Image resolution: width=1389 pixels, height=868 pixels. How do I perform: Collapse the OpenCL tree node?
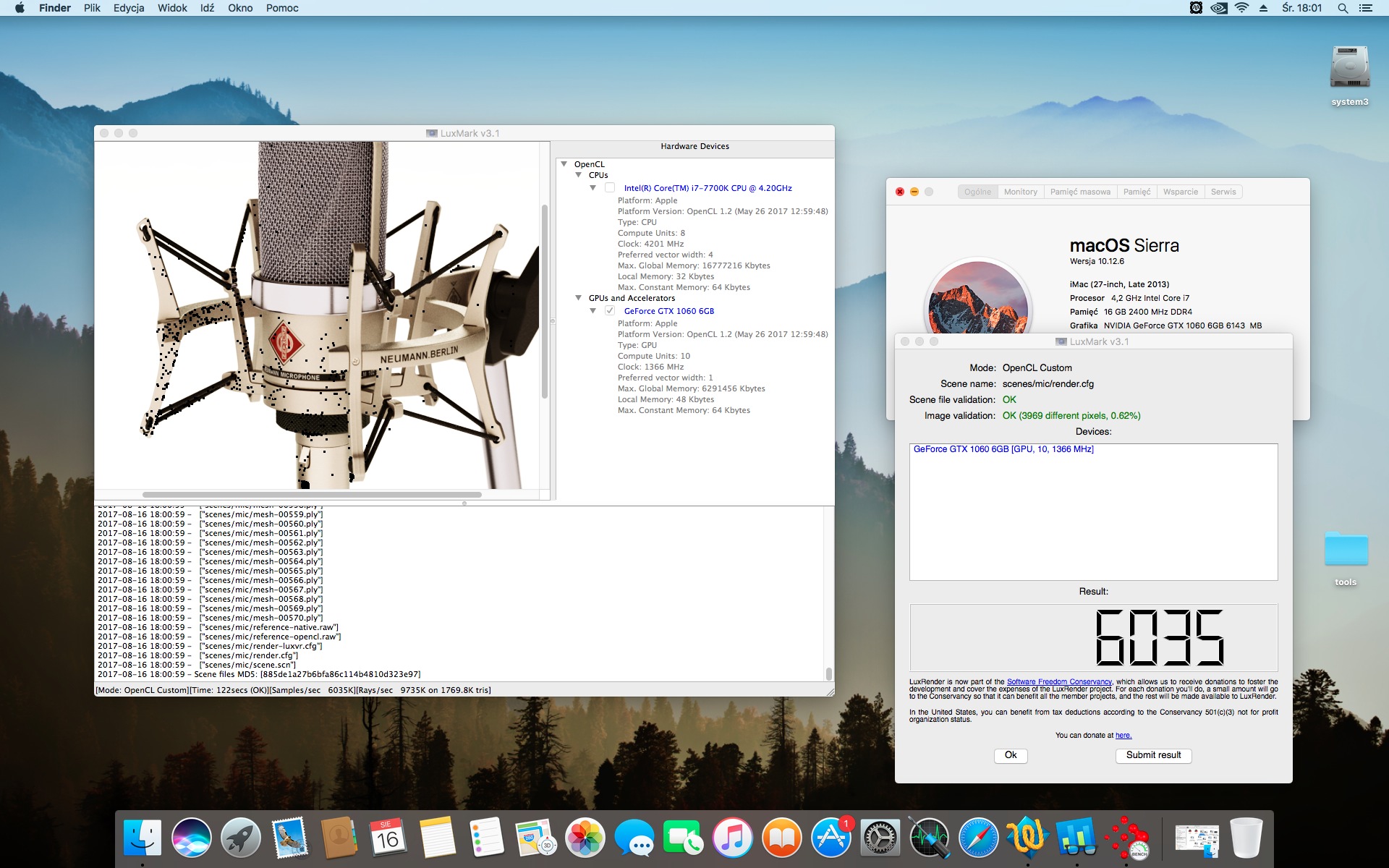564,164
